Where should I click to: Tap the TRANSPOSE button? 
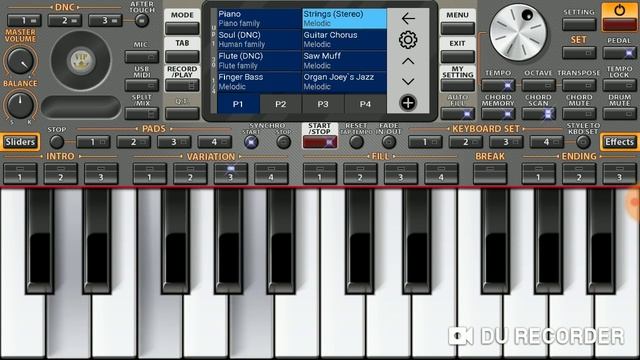(x=579, y=85)
